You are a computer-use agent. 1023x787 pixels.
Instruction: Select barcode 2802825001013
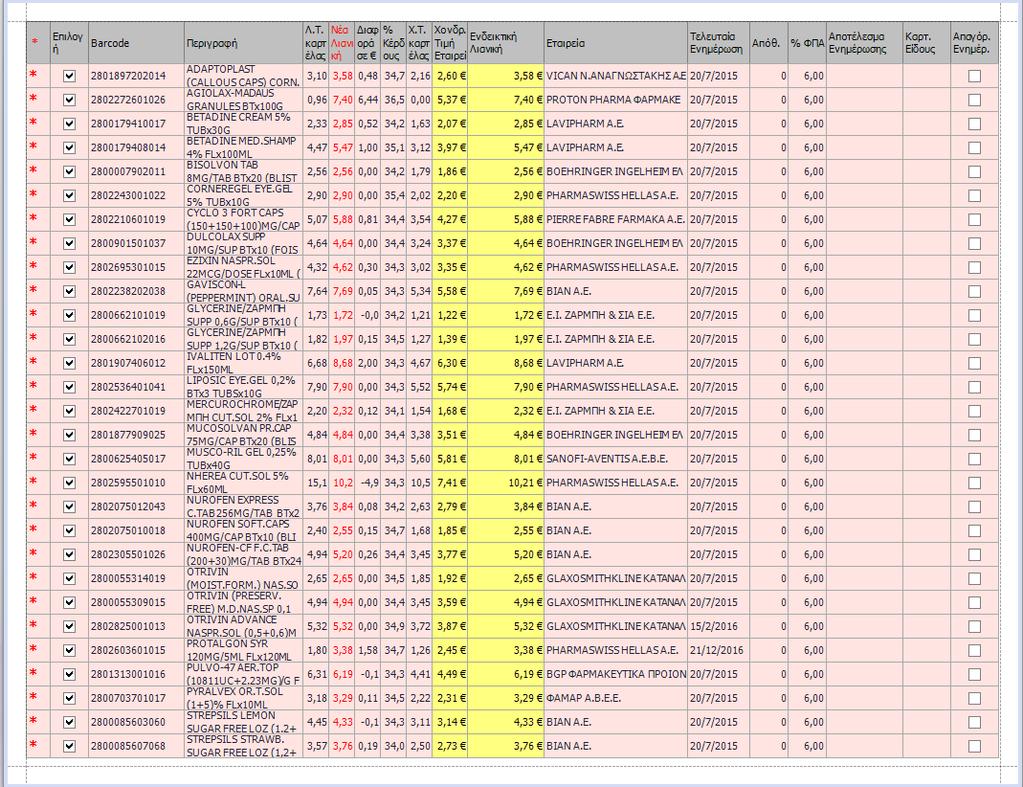(x=136, y=626)
